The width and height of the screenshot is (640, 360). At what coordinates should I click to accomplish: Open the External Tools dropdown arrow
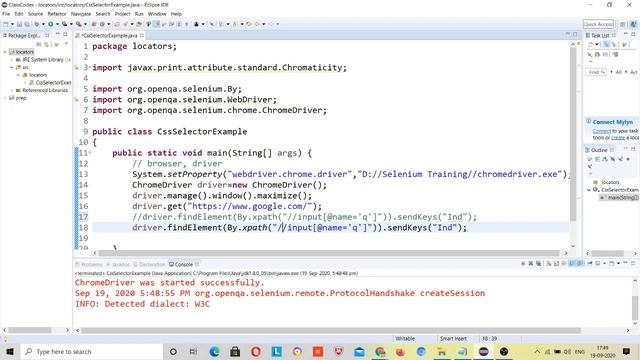(x=85, y=24)
